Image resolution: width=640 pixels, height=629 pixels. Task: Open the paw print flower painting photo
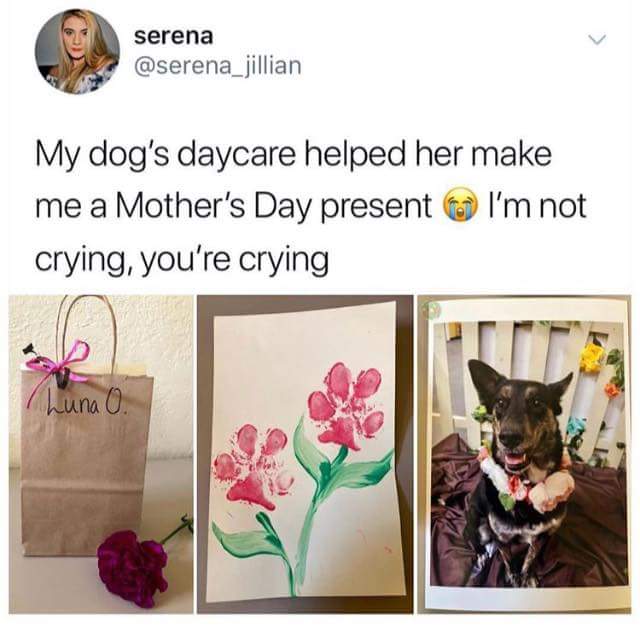coord(305,454)
